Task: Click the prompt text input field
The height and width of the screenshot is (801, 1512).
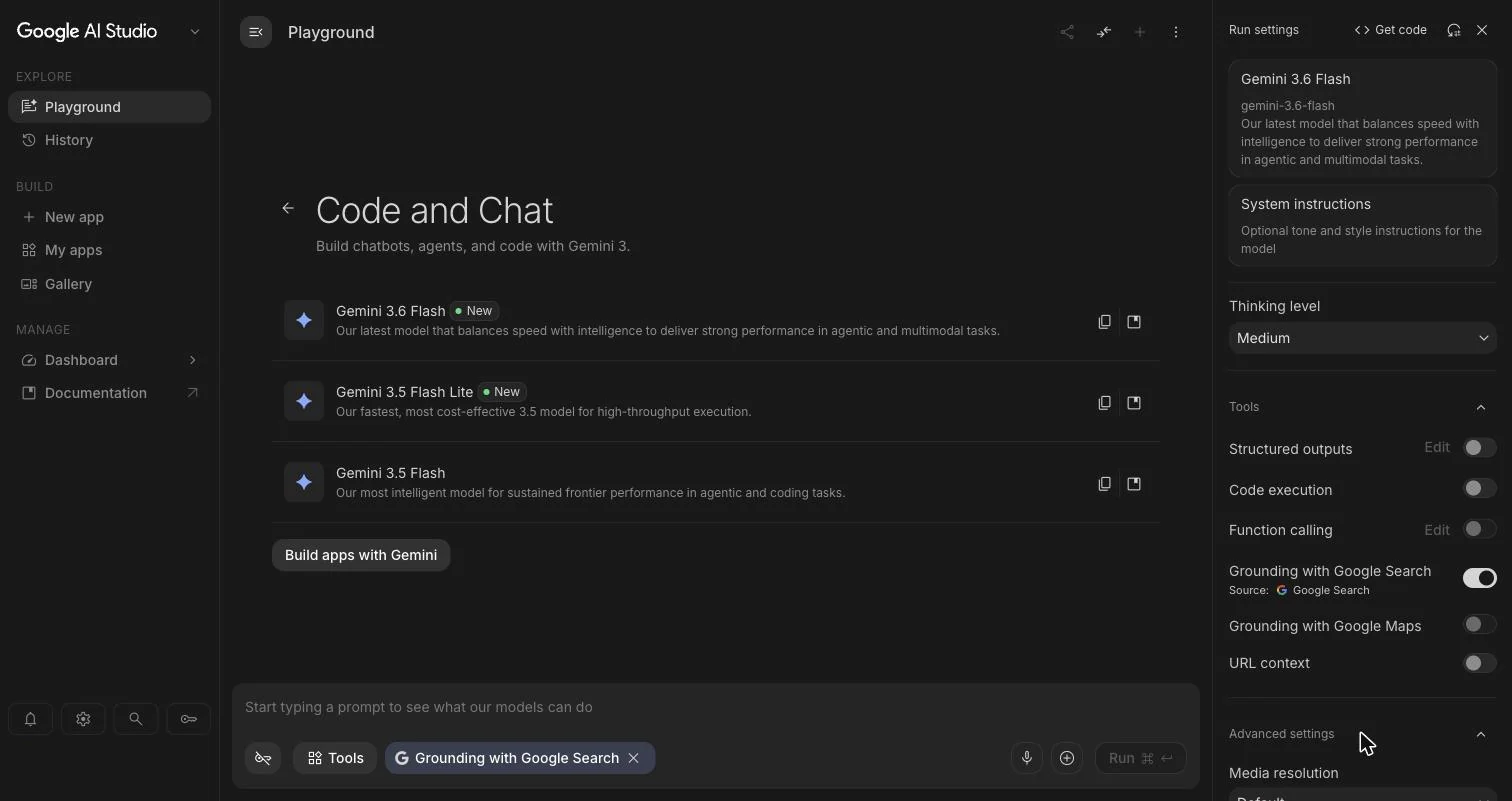Action: (715, 707)
